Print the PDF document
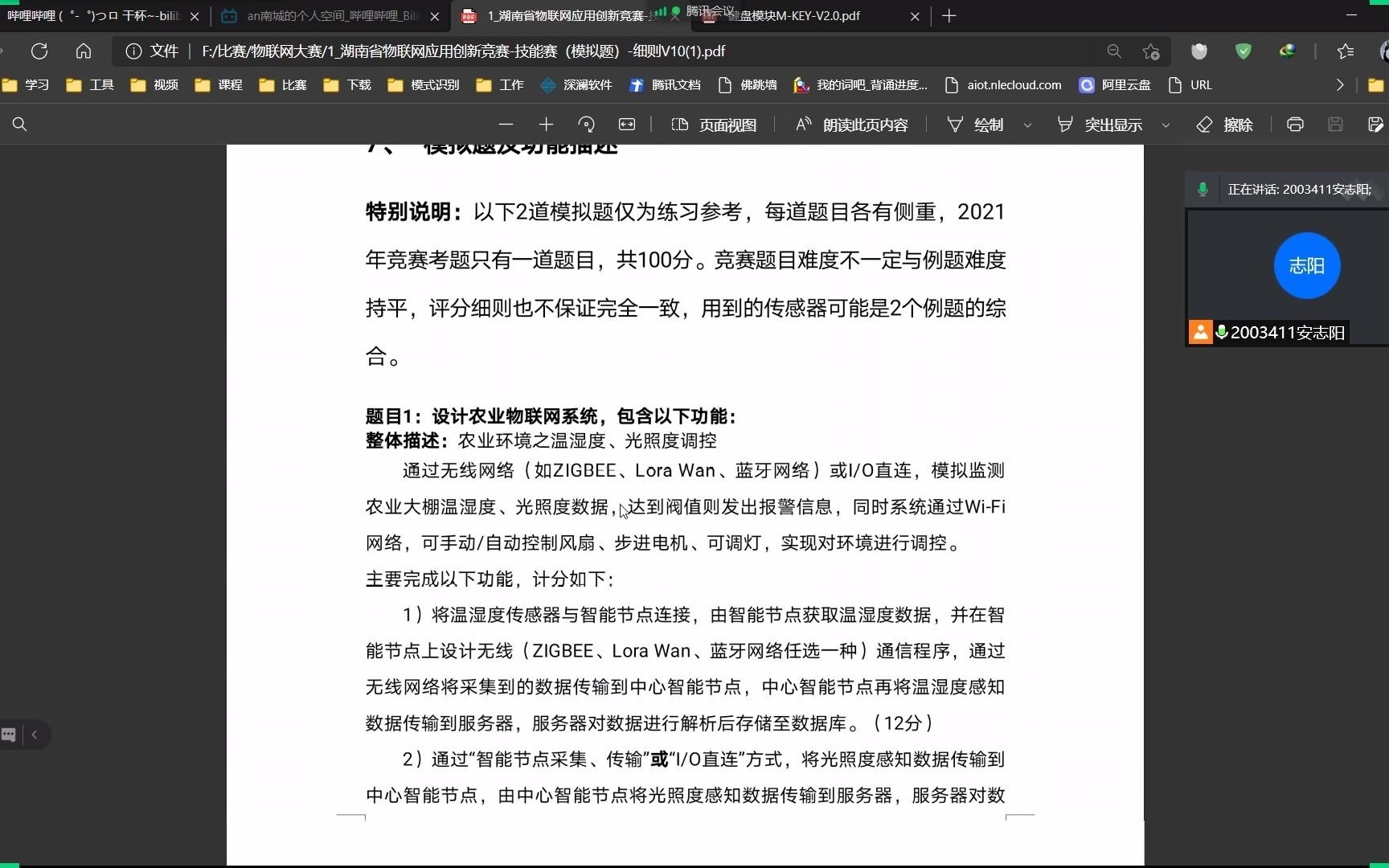The height and width of the screenshot is (868, 1389). (1295, 125)
